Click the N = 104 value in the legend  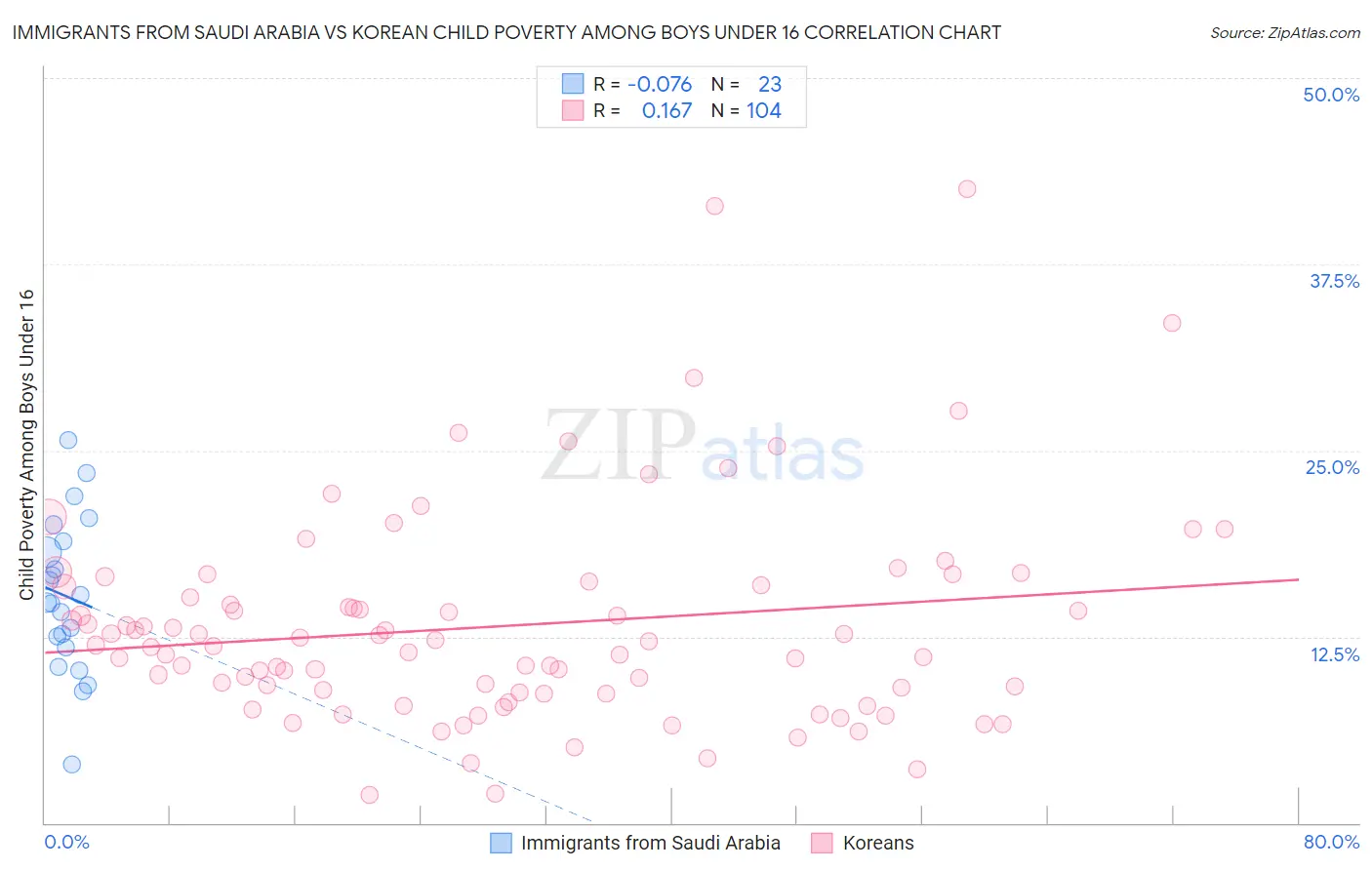click(747, 111)
